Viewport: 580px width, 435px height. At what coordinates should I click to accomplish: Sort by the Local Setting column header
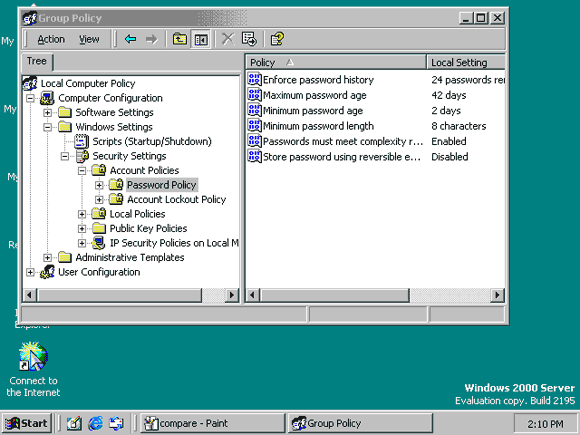466,62
